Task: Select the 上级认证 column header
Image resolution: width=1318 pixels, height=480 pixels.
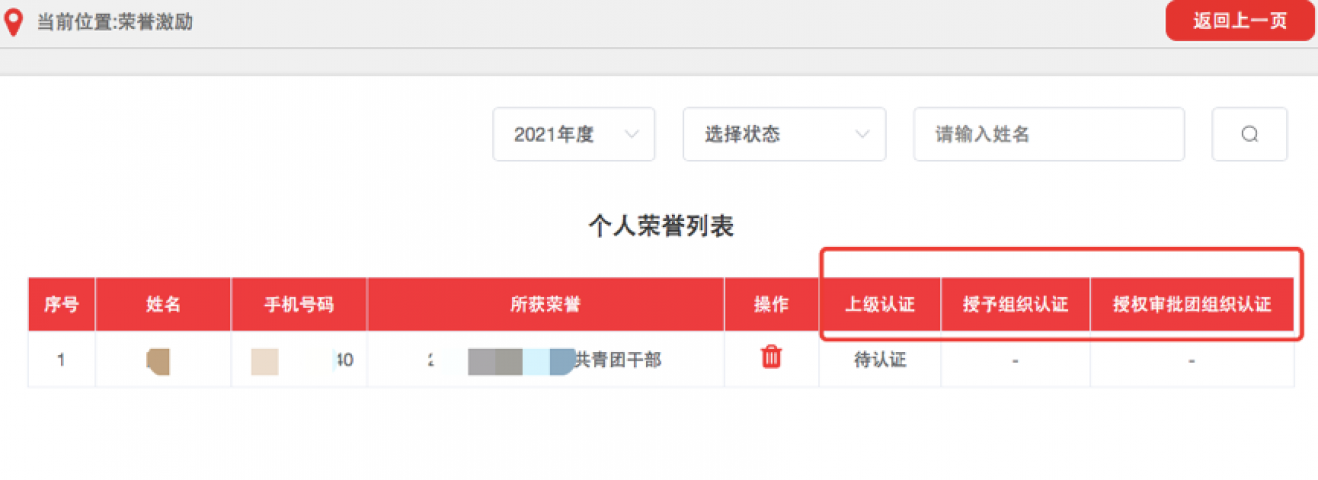Action: 880,305
